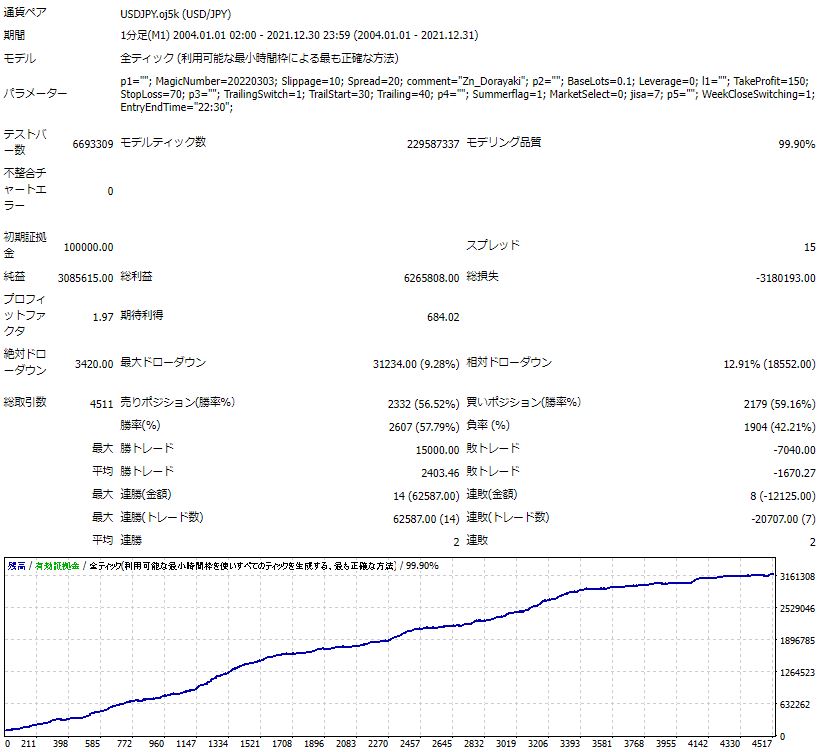Image resolution: width=827 pixels, height=752 pixels.
Task: Click relative drawdown value 12.91% (18552.00)
Action: click(x=770, y=364)
